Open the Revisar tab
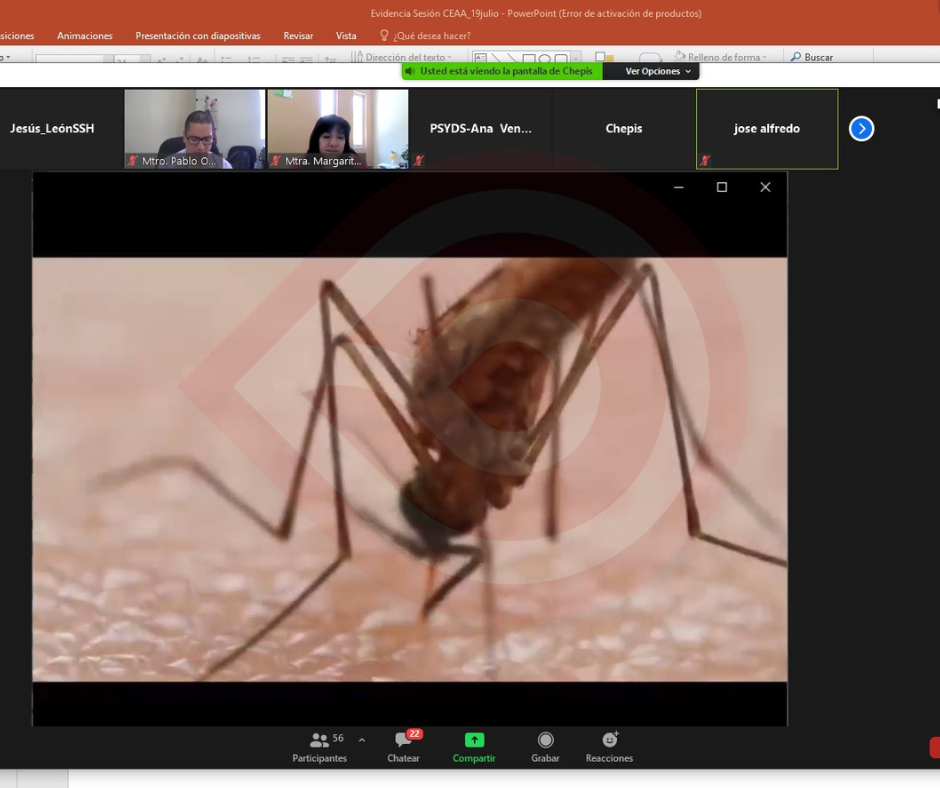Screen dimensions: 940x788 click(x=298, y=36)
